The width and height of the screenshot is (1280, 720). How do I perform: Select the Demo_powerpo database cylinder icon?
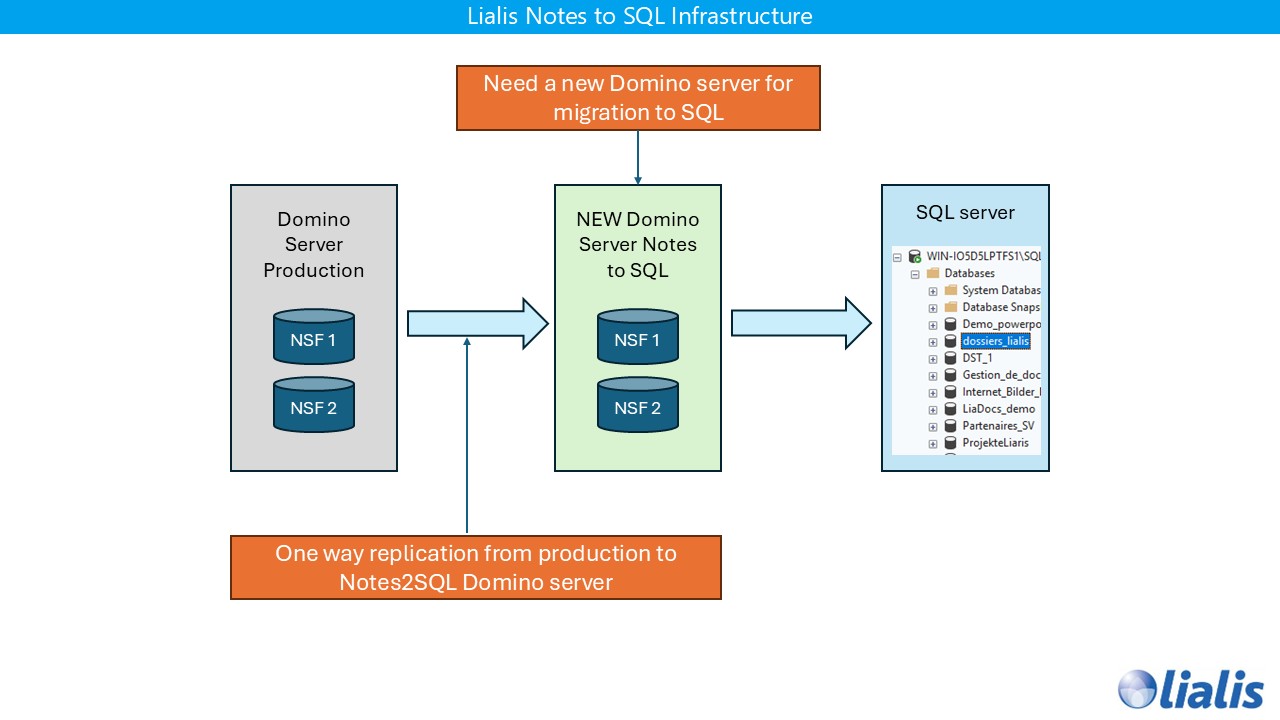click(x=951, y=323)
